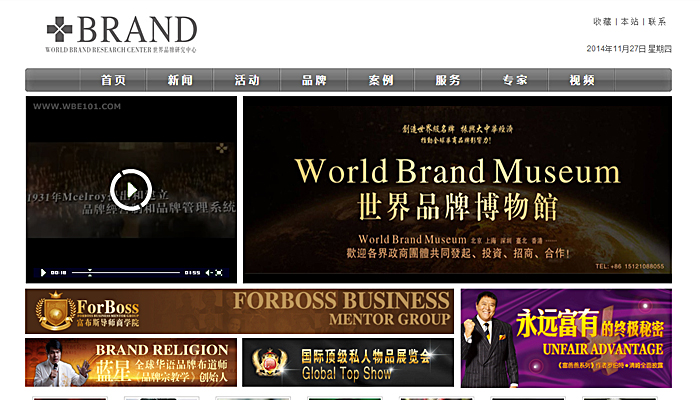Open the 首页 menu item
Viewport: 700px width, 400px height.
click(x=113, y=80)
